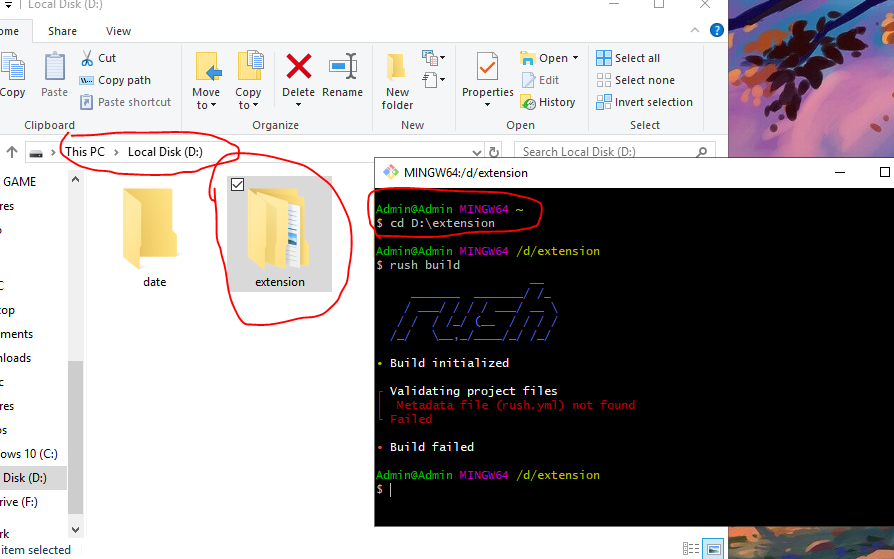Screen dimensions: 894x559
Task: Select drive (F:) in navigation pane
Action: [19, 502]
